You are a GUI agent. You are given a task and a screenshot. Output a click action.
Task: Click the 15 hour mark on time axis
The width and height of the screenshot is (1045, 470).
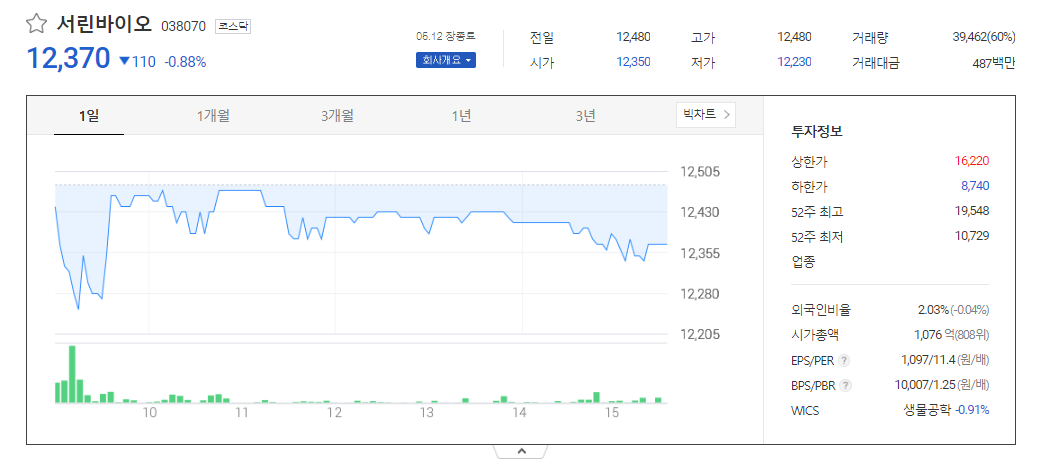(611, 413)
